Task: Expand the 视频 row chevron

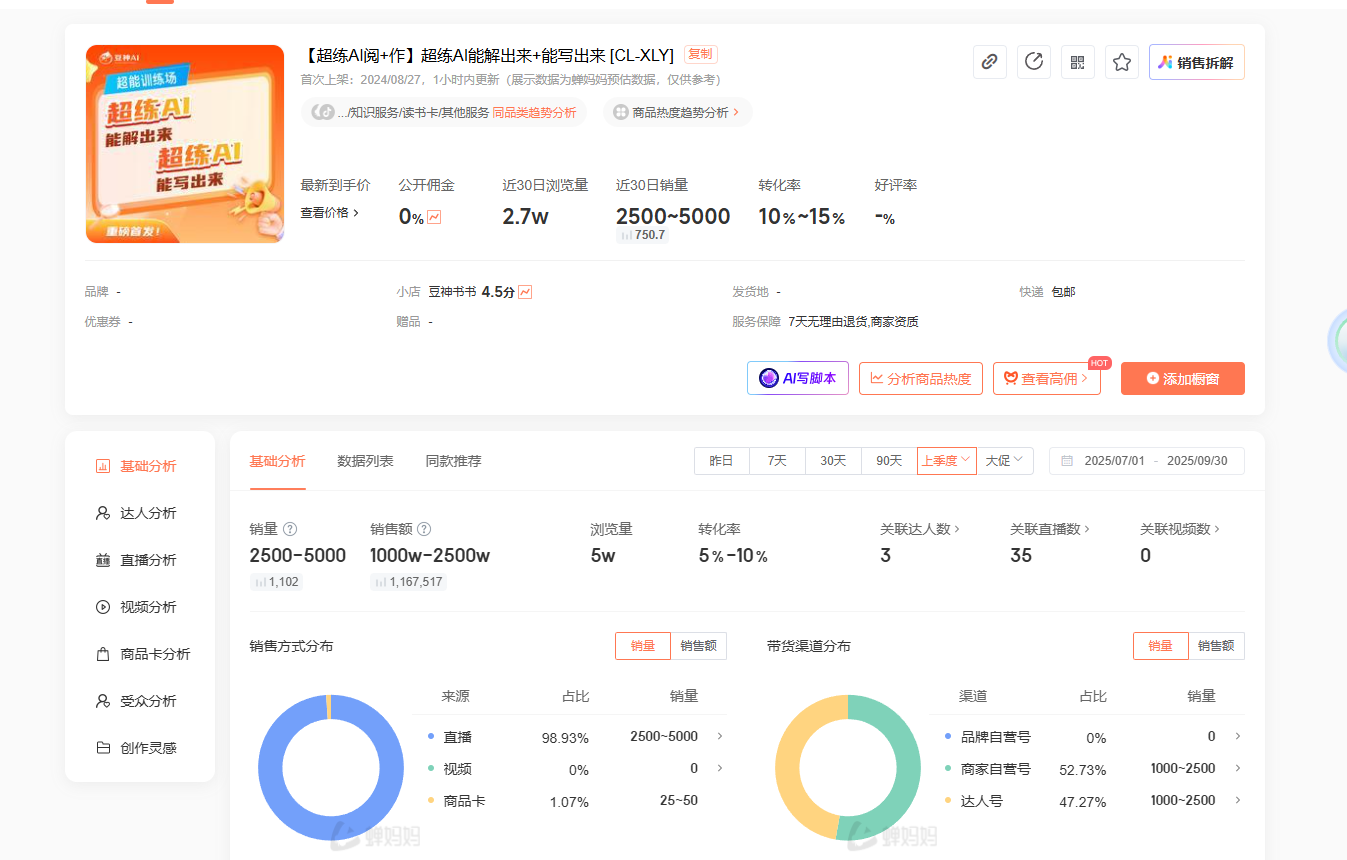Action: [x=720, y=768]
